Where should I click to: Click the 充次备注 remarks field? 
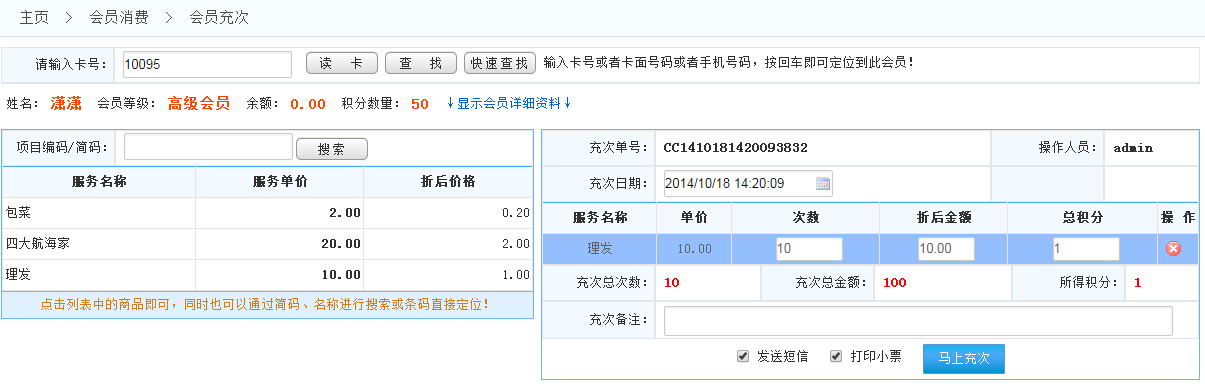[918, 321]
